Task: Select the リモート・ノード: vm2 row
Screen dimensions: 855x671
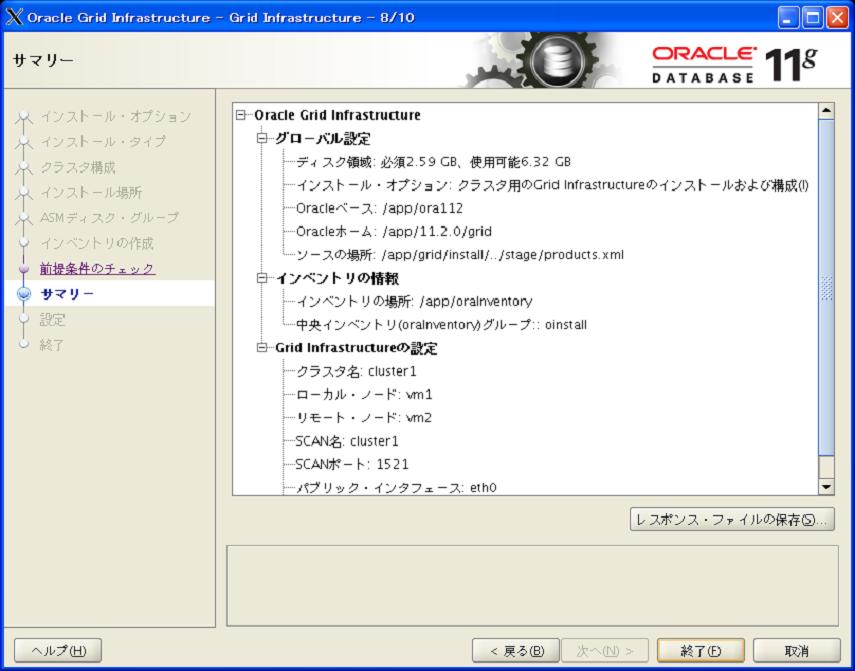Action: point(364,418)
